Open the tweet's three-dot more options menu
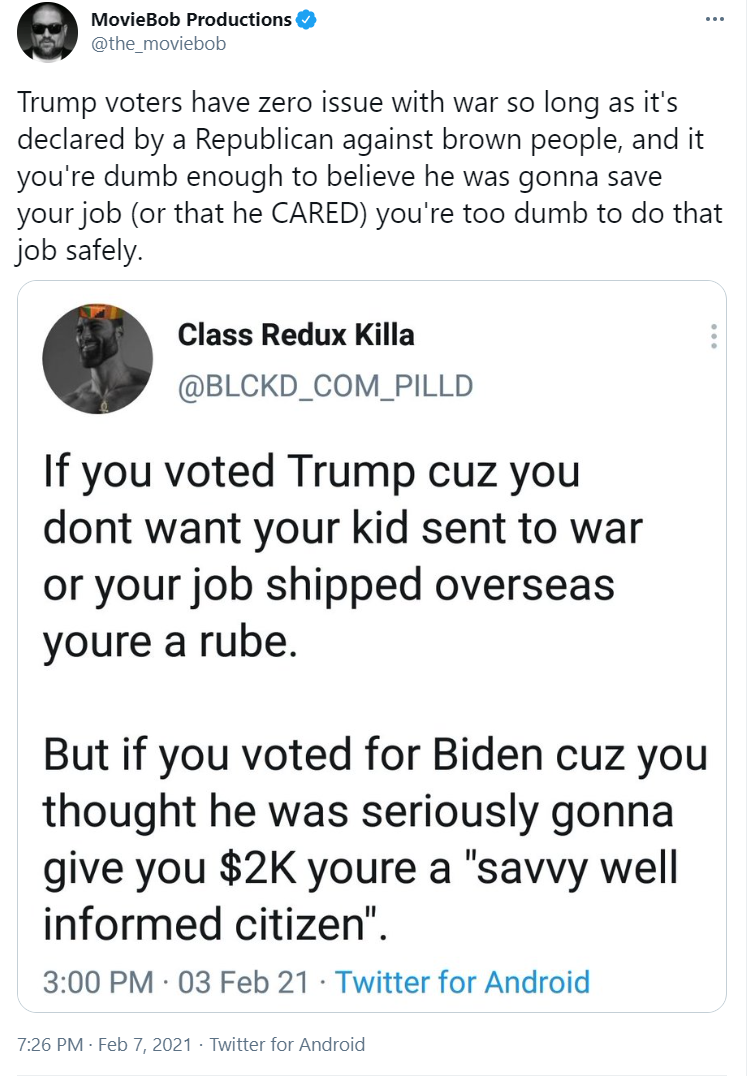The width and height of the screenshot is (752, 1076). click(715, 19)
